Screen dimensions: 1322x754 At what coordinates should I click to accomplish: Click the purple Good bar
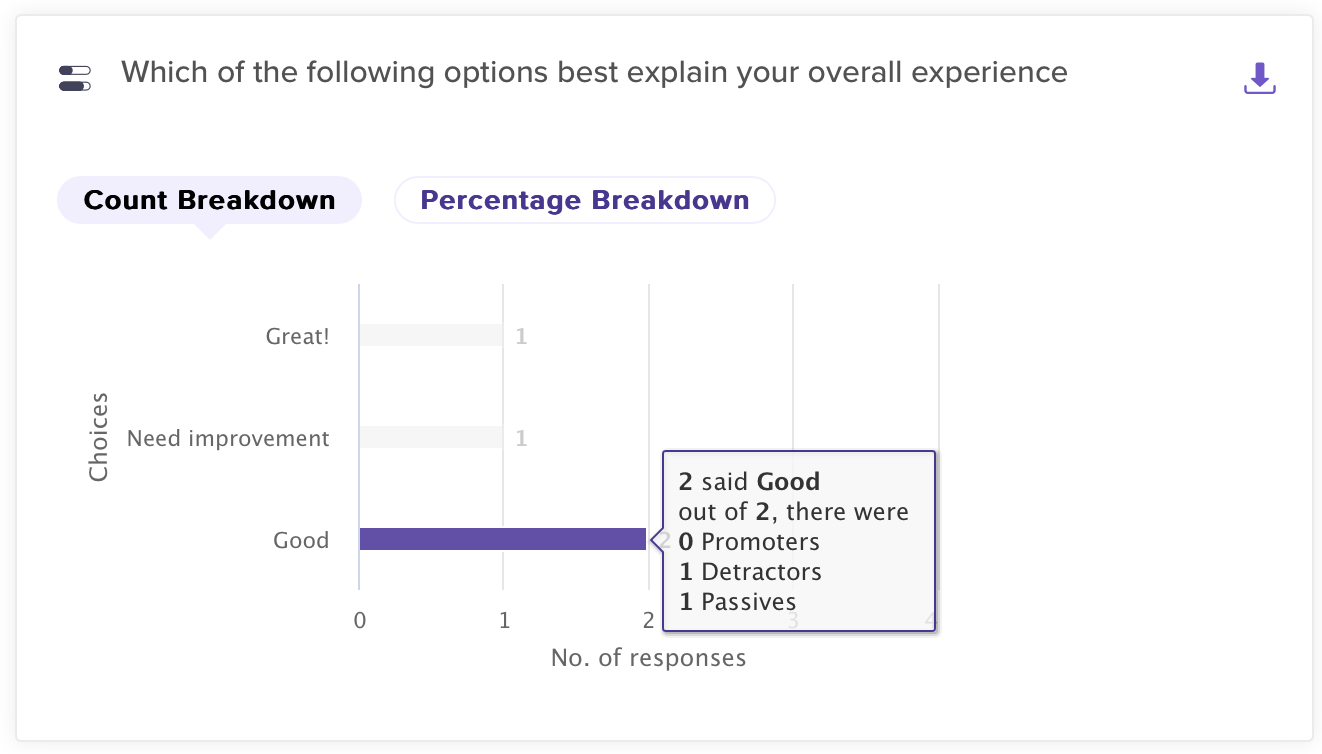(502, 539)
